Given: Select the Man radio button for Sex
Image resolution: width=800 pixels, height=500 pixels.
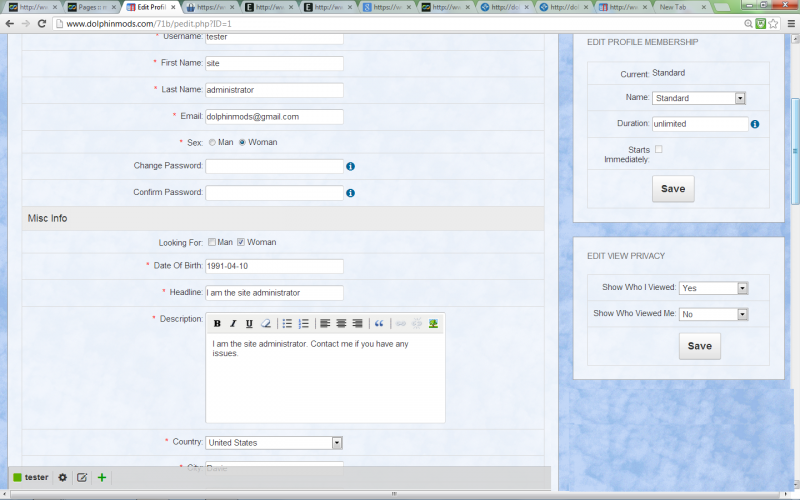Looking at the screenshot, I should pyautogui.click(x=212, y=143).
